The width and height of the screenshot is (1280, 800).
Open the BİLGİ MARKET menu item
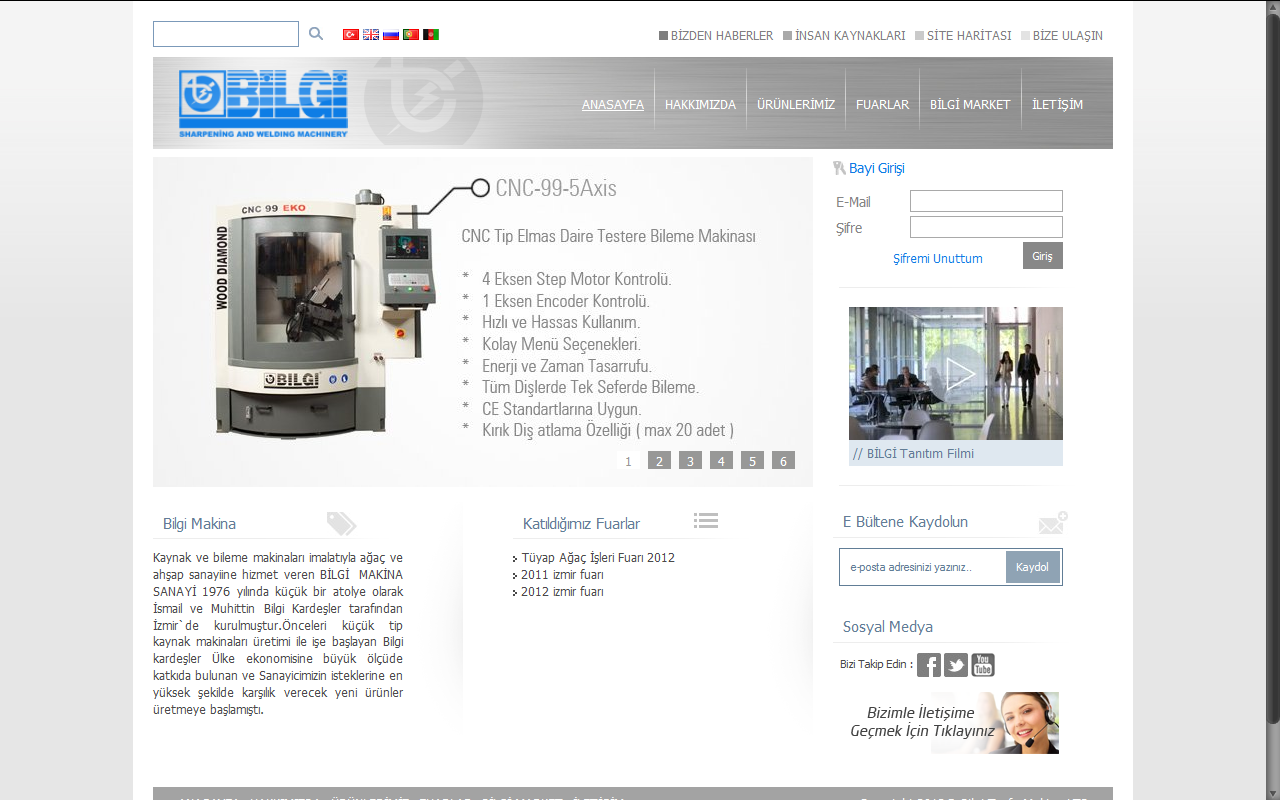(970, 104)
